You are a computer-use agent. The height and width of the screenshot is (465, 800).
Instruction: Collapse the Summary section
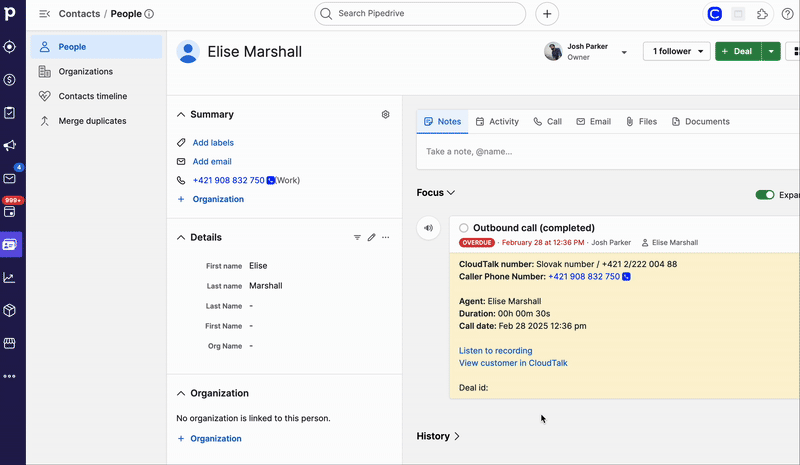181,115
